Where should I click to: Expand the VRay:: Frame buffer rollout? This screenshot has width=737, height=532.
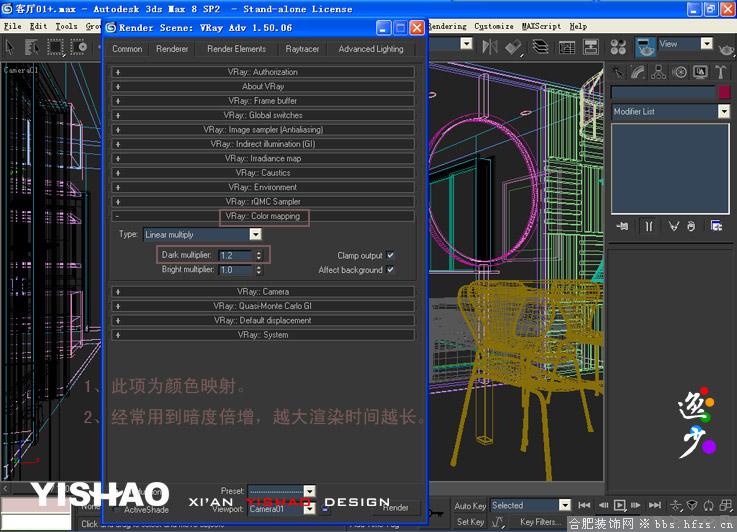[263, 101]
